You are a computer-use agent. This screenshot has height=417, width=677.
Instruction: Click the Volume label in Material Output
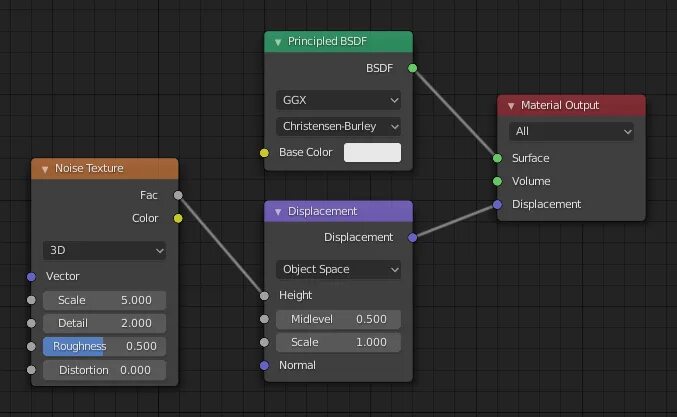[531, 181]
